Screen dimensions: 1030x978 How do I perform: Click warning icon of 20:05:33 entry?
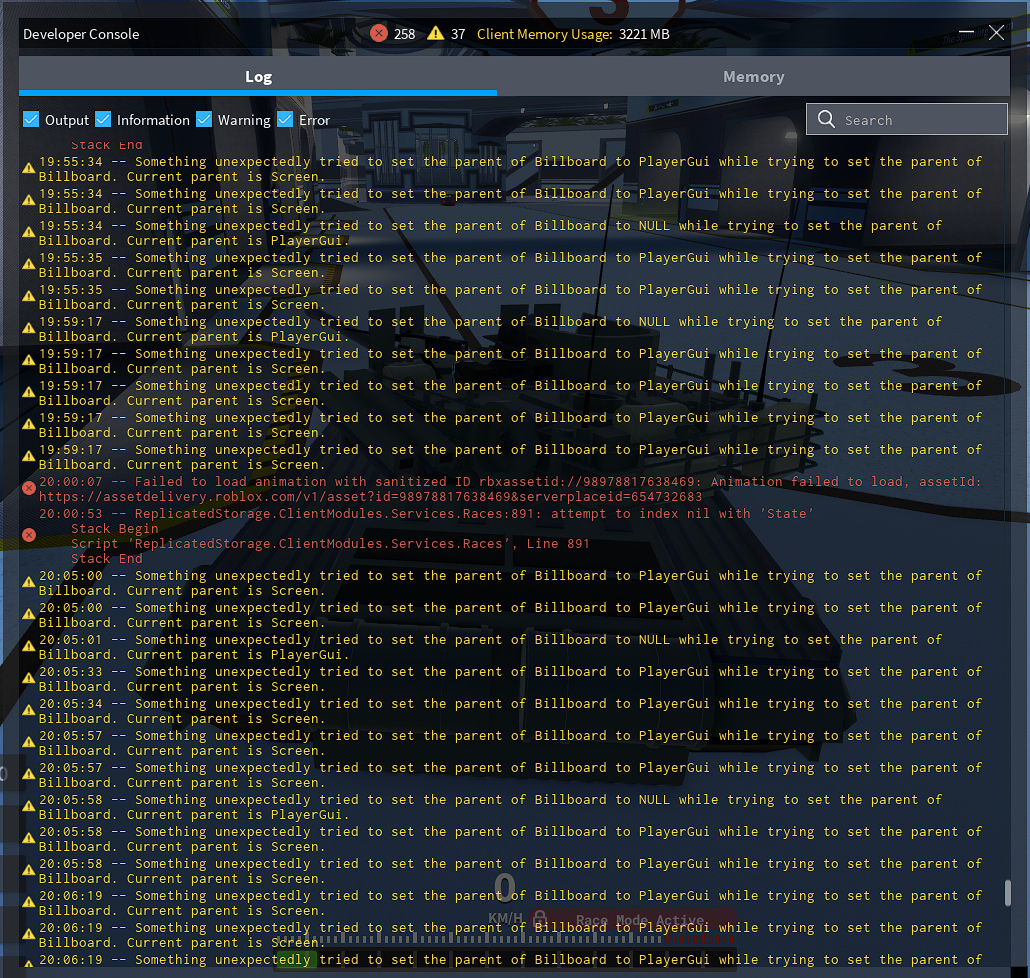[28, 678]
